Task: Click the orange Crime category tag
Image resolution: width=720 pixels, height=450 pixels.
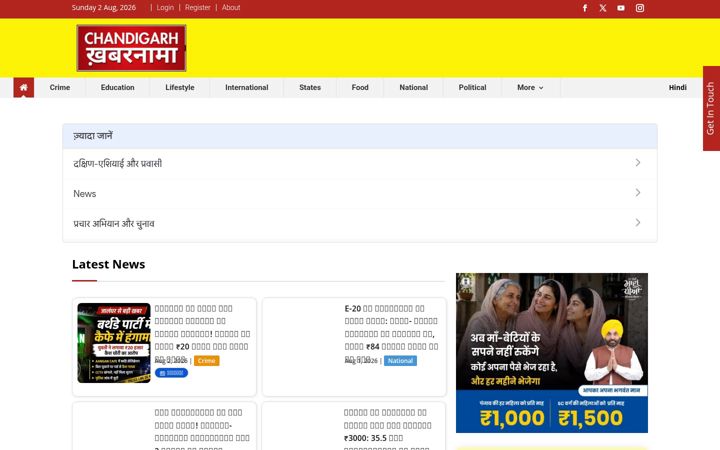Action: (207, 361)
